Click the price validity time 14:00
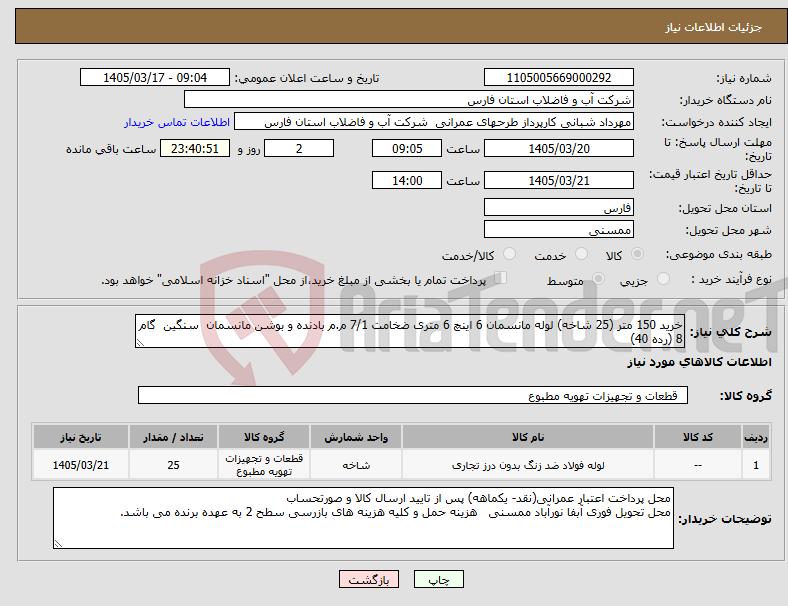Screen dimensions: 788x606 coord(407,180)
